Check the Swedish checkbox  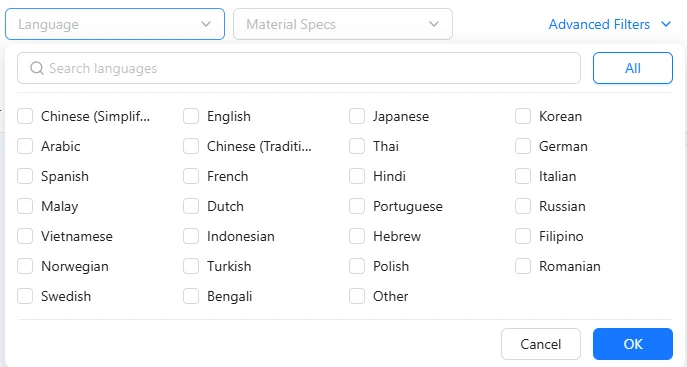(25, 296)
